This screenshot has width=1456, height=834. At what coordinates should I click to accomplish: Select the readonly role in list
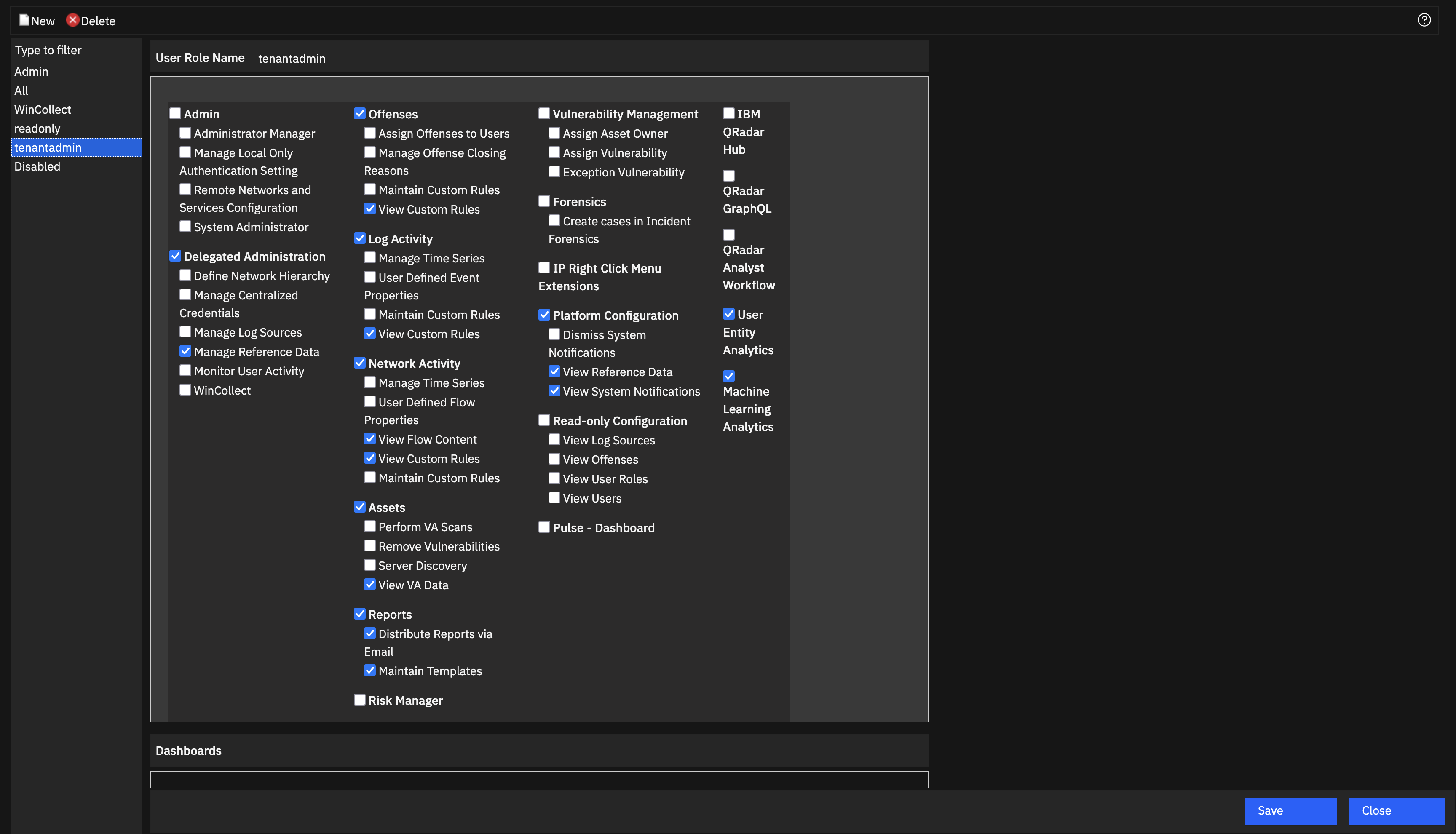[37, 128]
